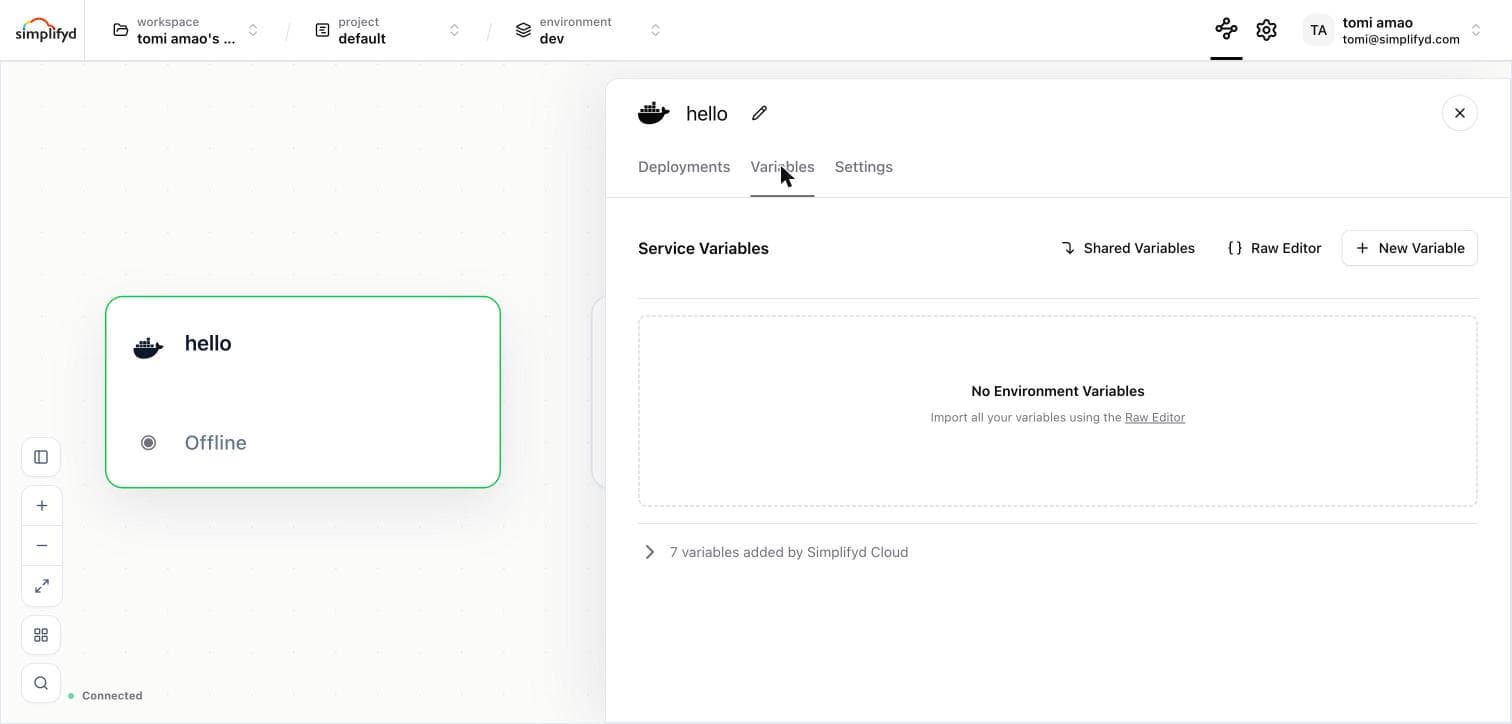Click the folder icon beside workspace
The width and height of the screenshot is (1512, 724).
120,30
